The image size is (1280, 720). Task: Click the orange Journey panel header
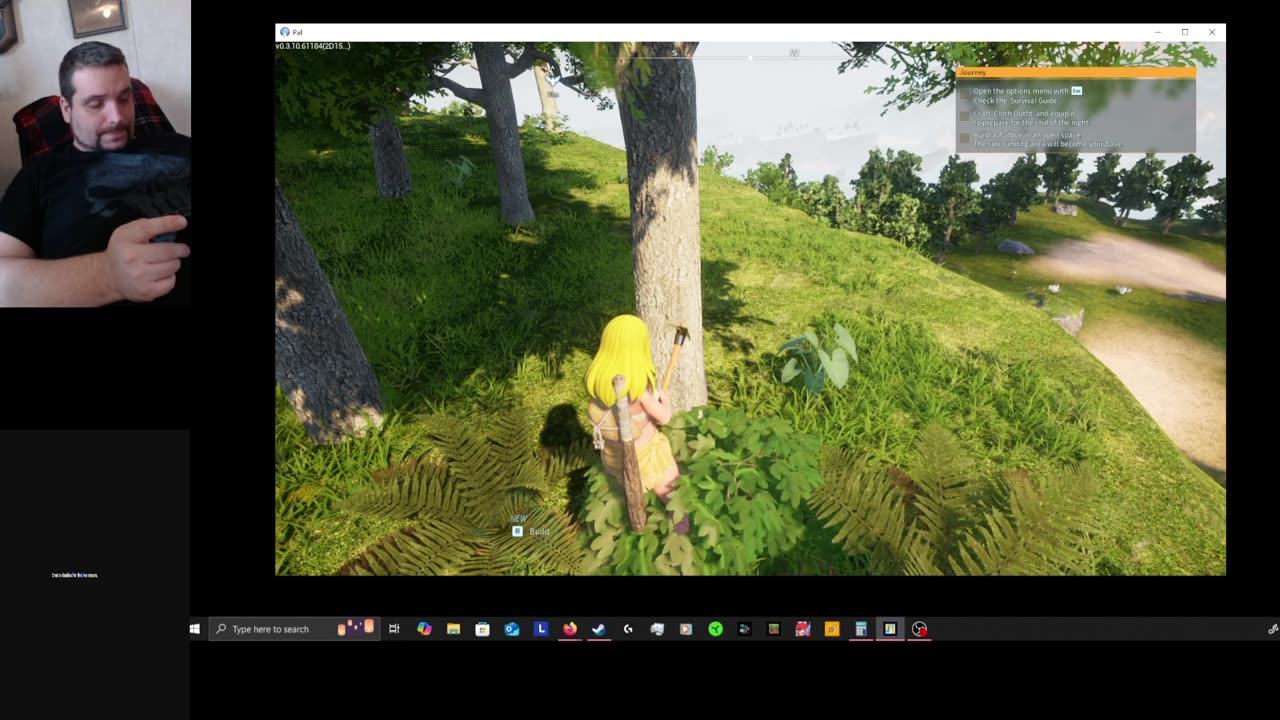click(x=1075, y=72)
